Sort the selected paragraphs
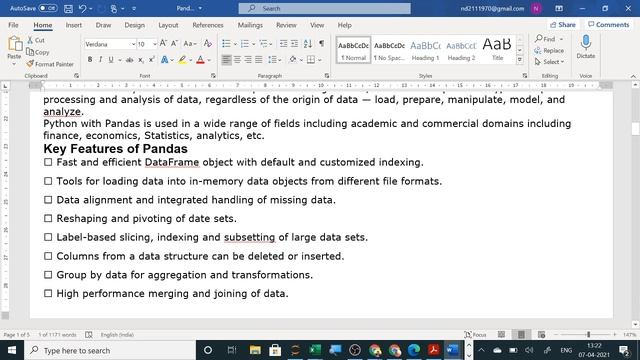 308,44
